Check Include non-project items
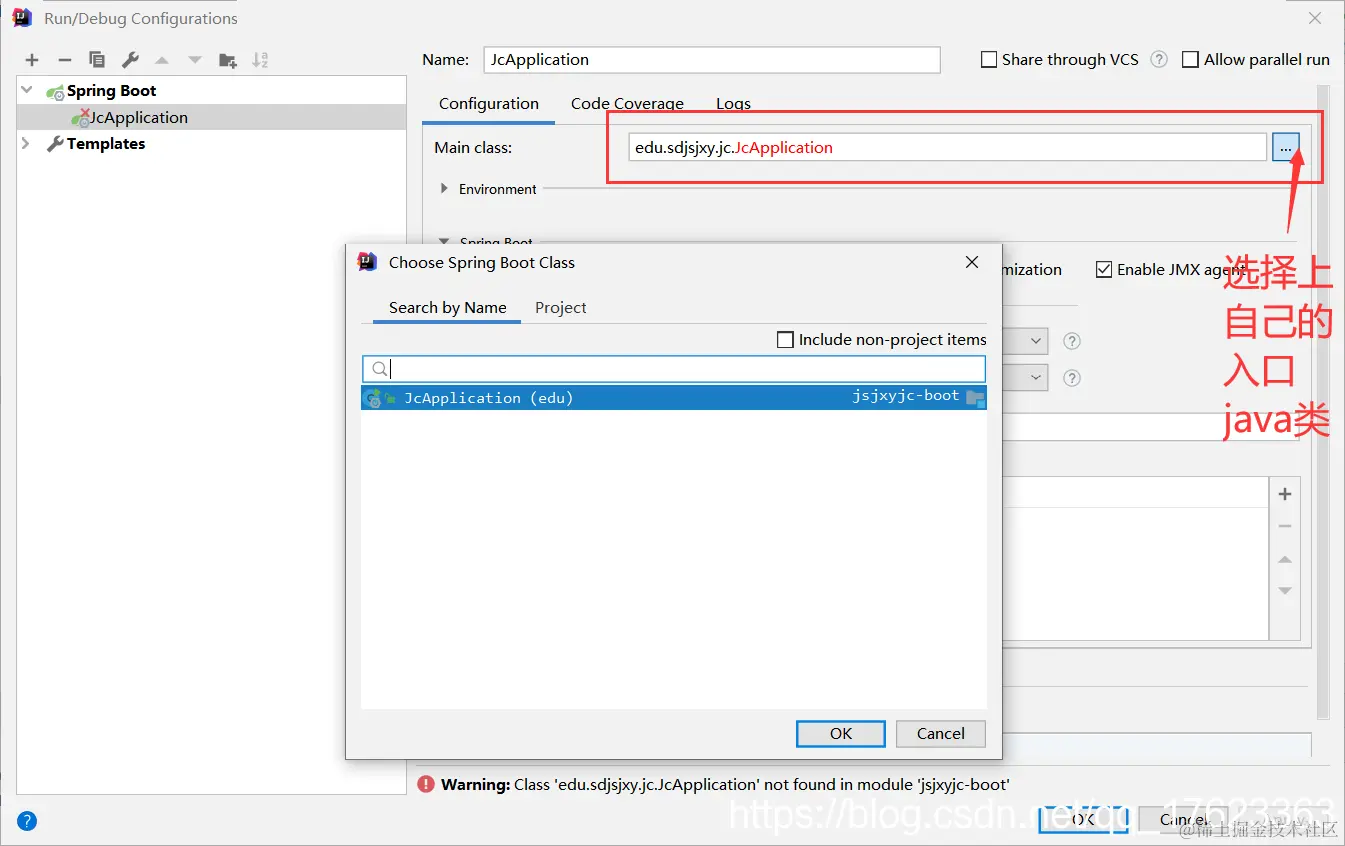The image size is (1345, 846). tap(786, 340)
